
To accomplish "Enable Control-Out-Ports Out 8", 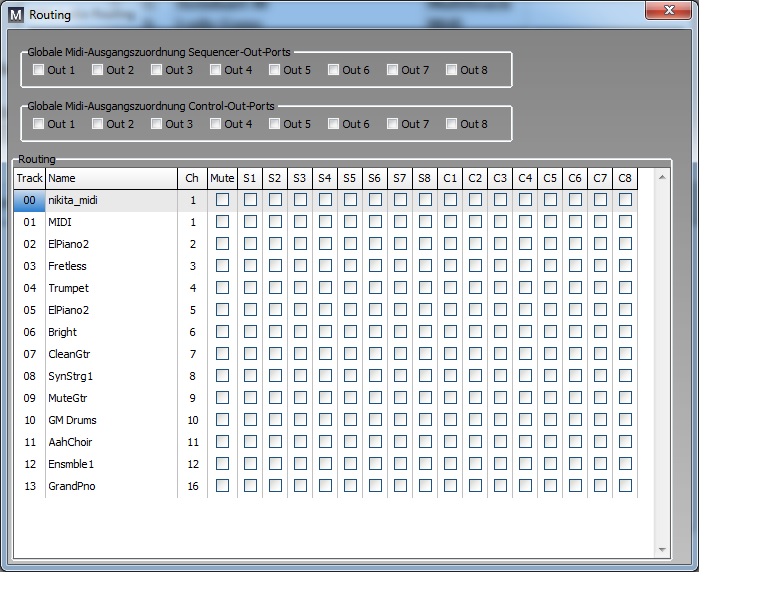I will point(452,124).
